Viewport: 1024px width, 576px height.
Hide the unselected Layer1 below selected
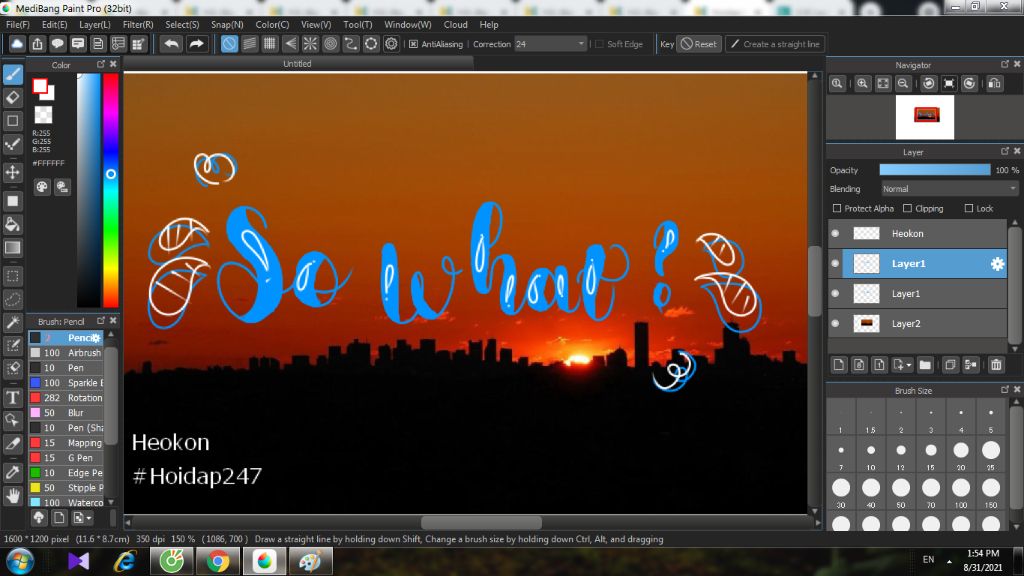835,294
